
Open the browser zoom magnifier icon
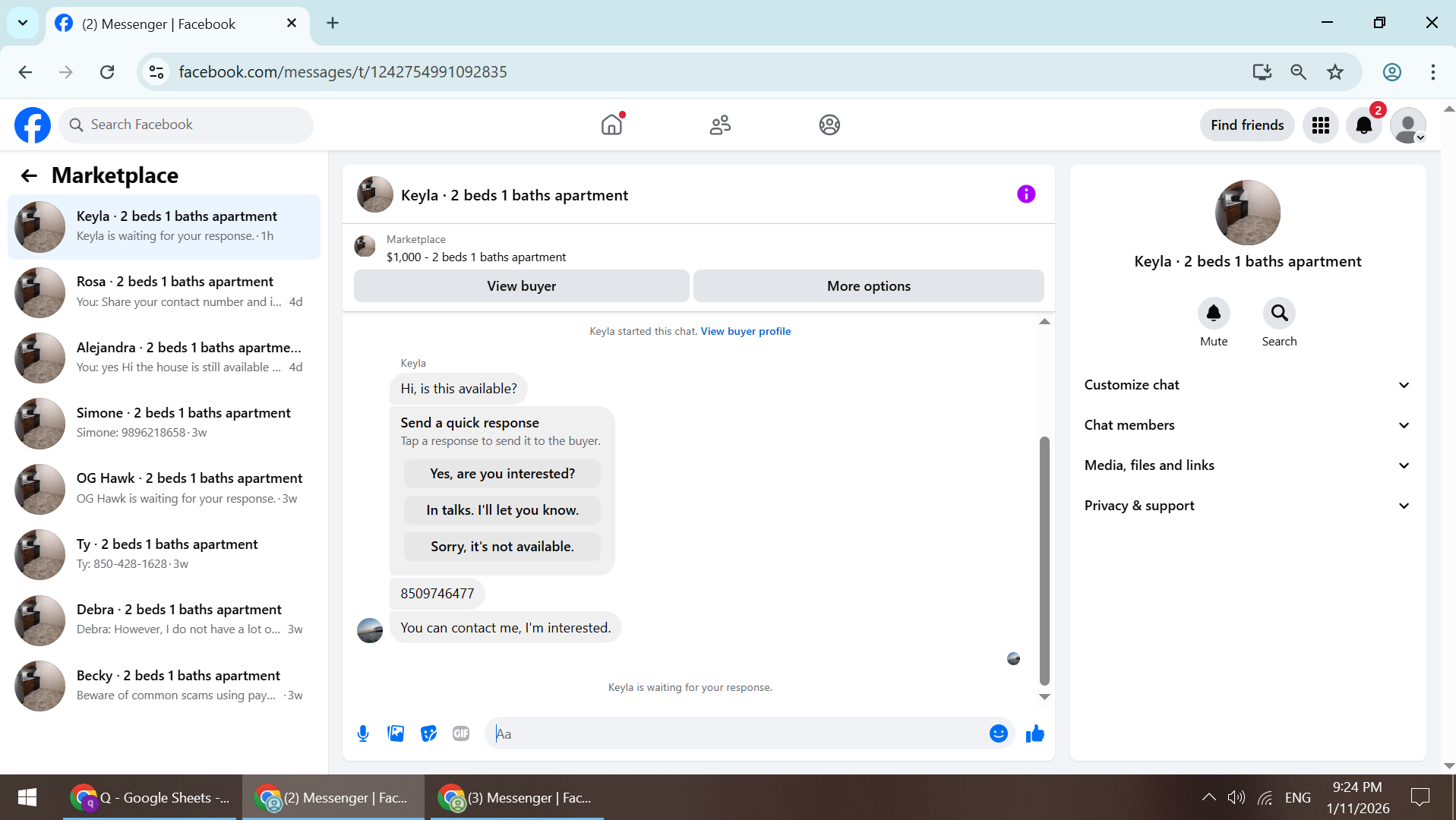(x=1299, y=72)
